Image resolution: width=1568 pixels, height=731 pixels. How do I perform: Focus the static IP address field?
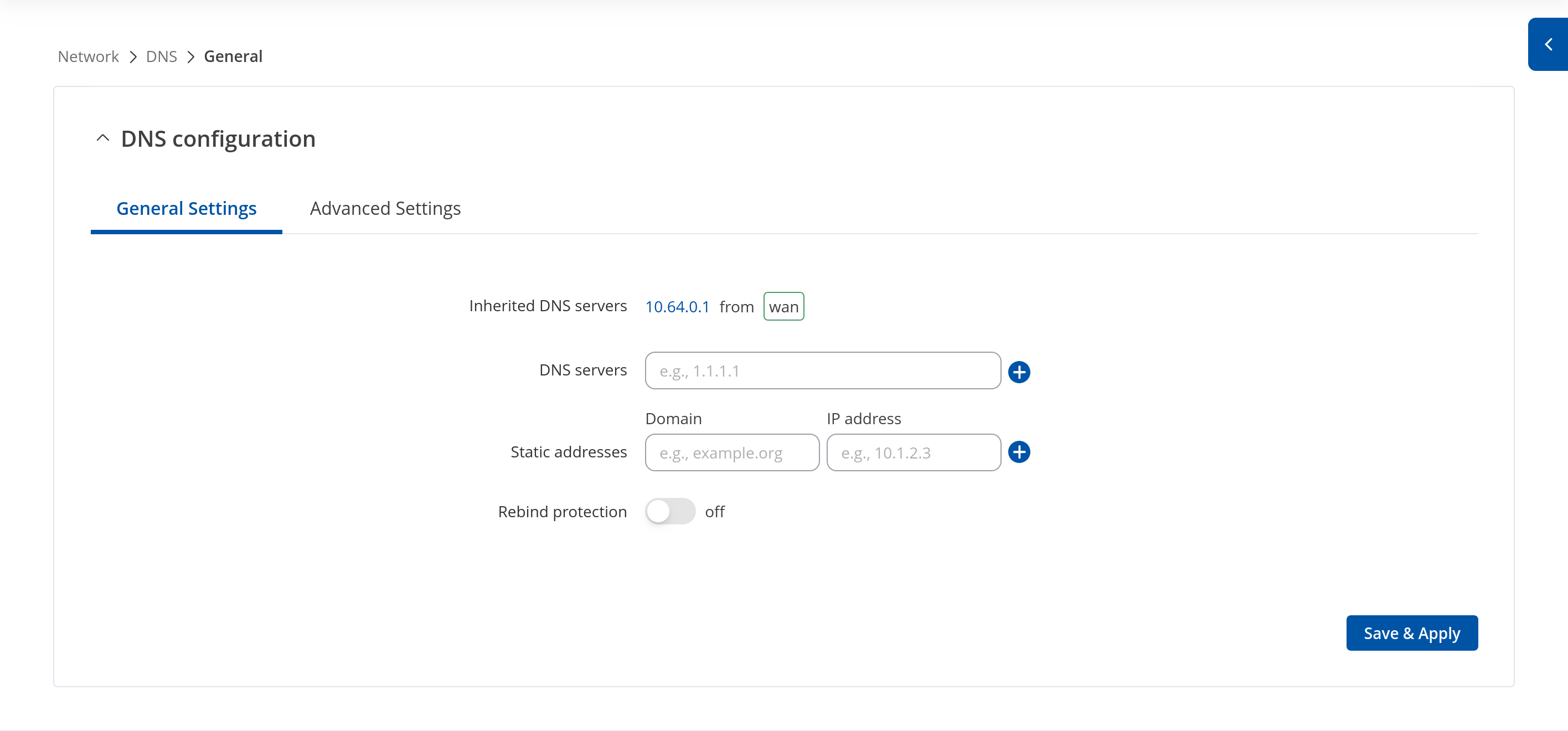pyautogui.click(x=913, y=453)
